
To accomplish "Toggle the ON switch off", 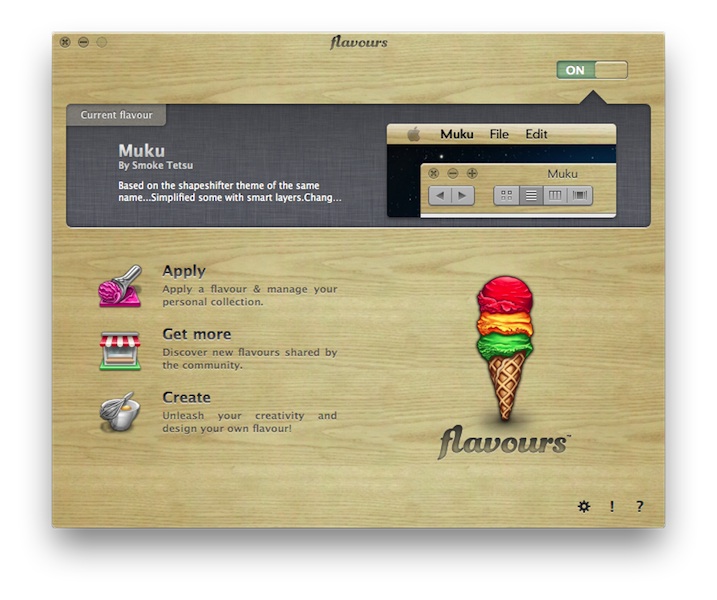I will coord(592,70).
